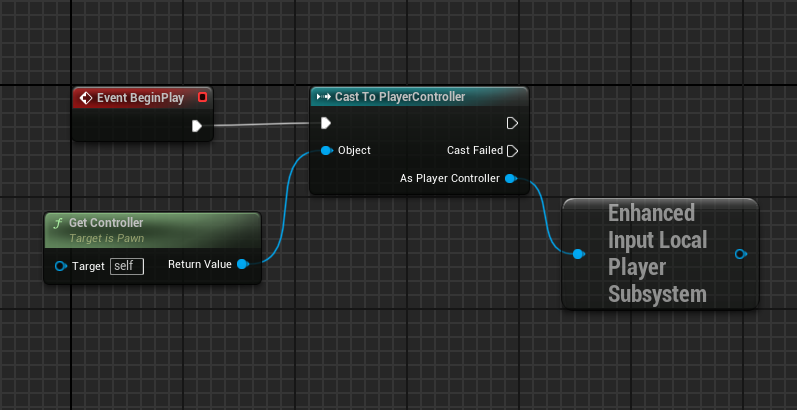Click the Object pin label
Image resolution: width=797 pixels, height=410 pixels.
[354, 150]
